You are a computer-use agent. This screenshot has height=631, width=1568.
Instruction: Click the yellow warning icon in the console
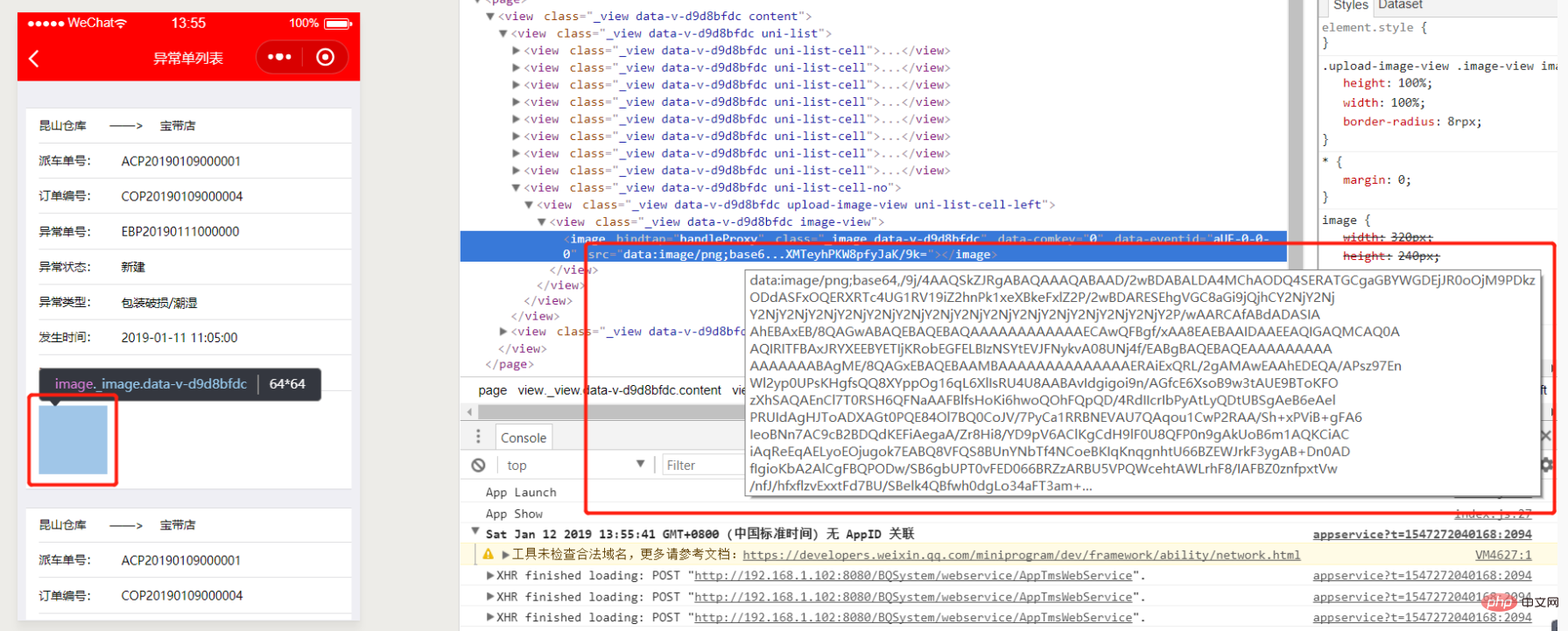(x=489, y=554)
